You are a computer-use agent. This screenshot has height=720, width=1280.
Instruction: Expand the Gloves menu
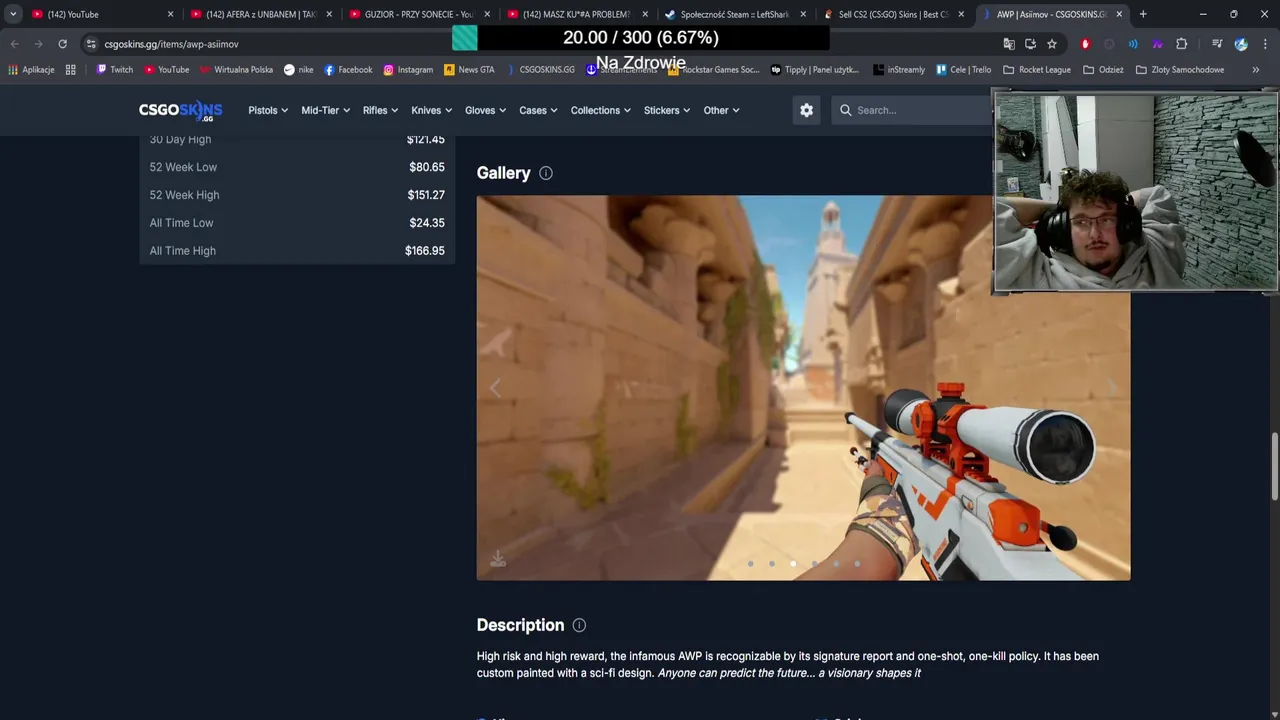(485, 110)
